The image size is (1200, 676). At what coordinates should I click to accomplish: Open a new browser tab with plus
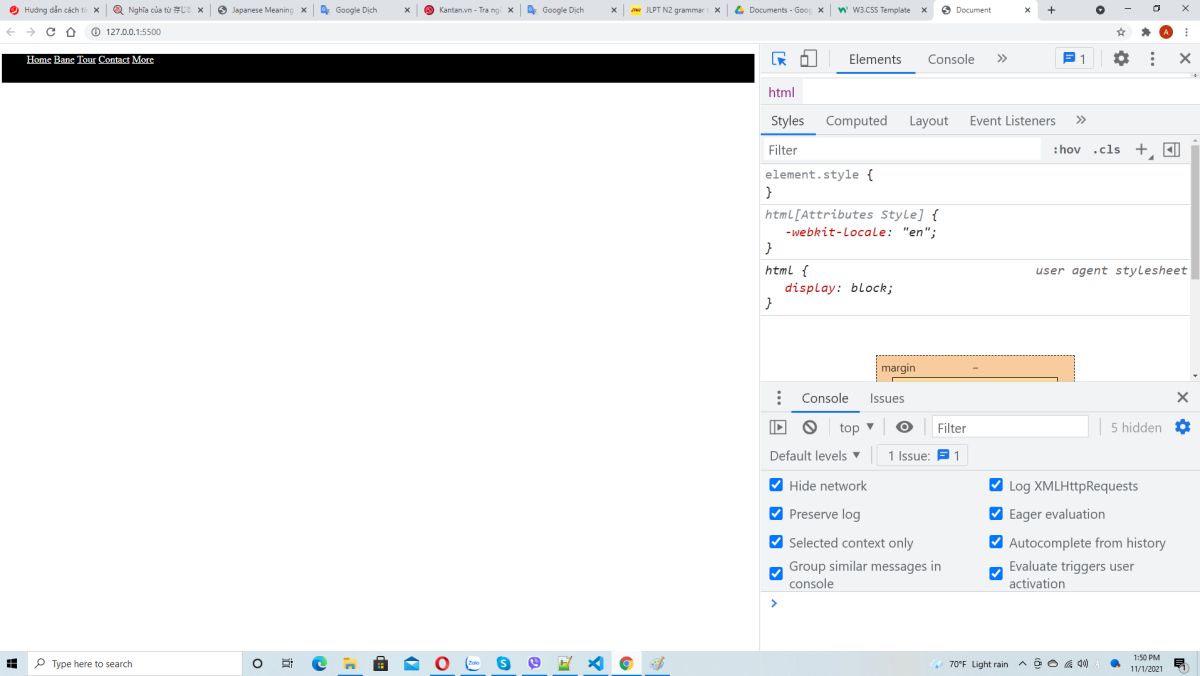pos(1051,10)
